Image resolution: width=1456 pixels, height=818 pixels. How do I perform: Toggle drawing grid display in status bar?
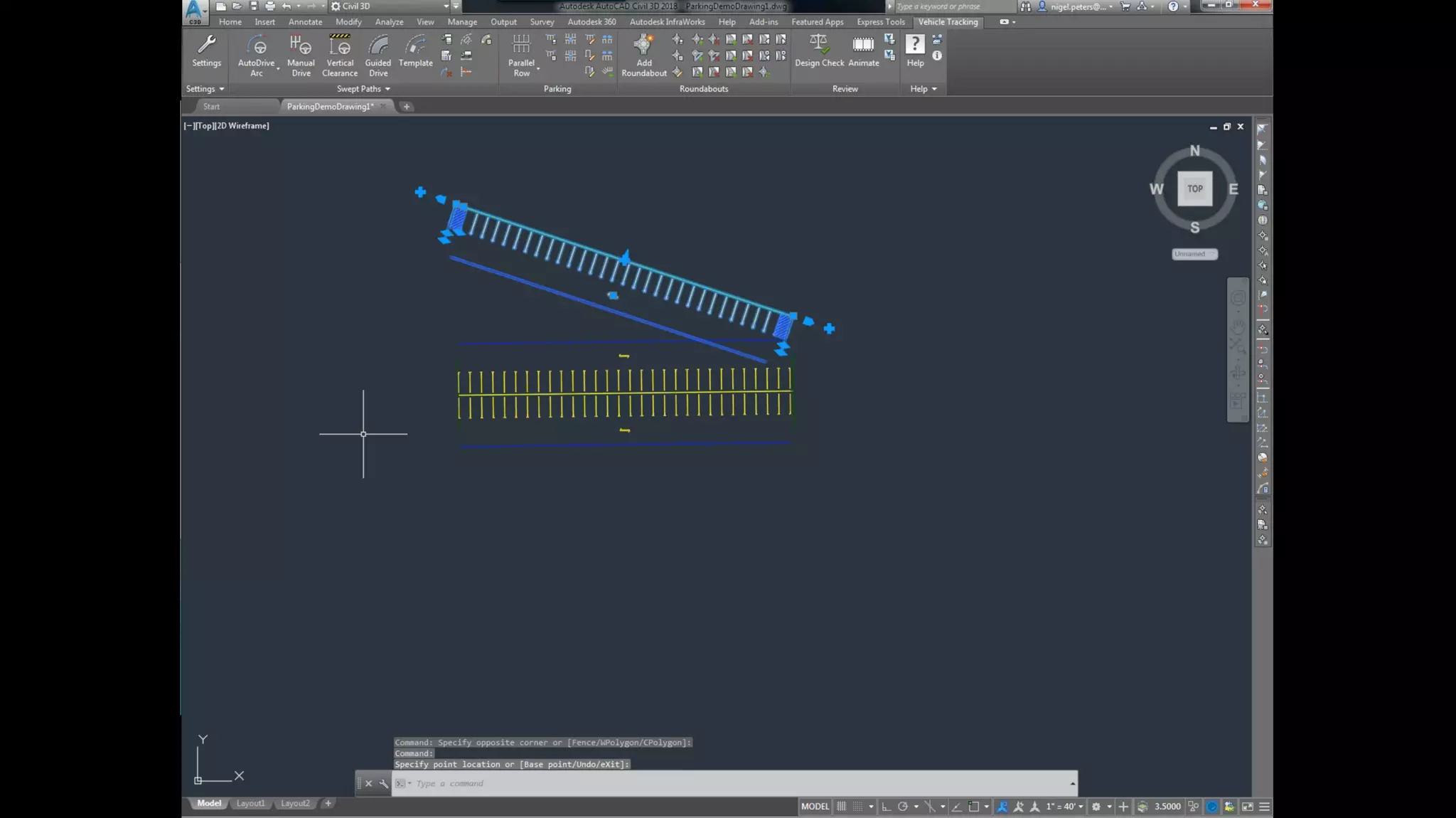(841, 806)
